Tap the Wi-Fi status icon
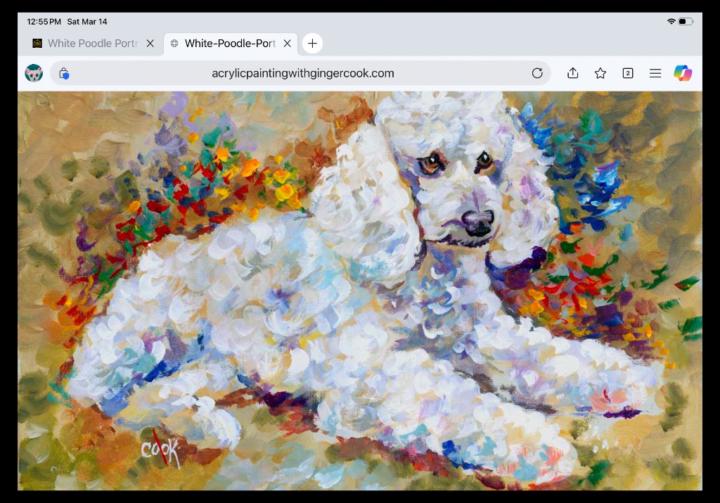This screenshot has width=720, height=503. point(671,21)
